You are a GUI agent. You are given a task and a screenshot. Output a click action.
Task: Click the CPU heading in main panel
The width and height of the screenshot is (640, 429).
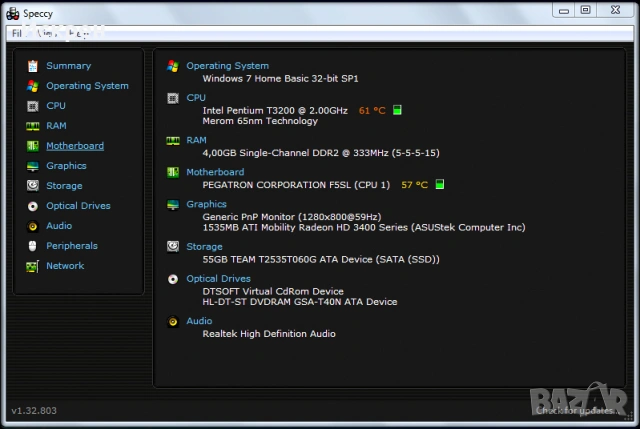click(x=196, y=98)
